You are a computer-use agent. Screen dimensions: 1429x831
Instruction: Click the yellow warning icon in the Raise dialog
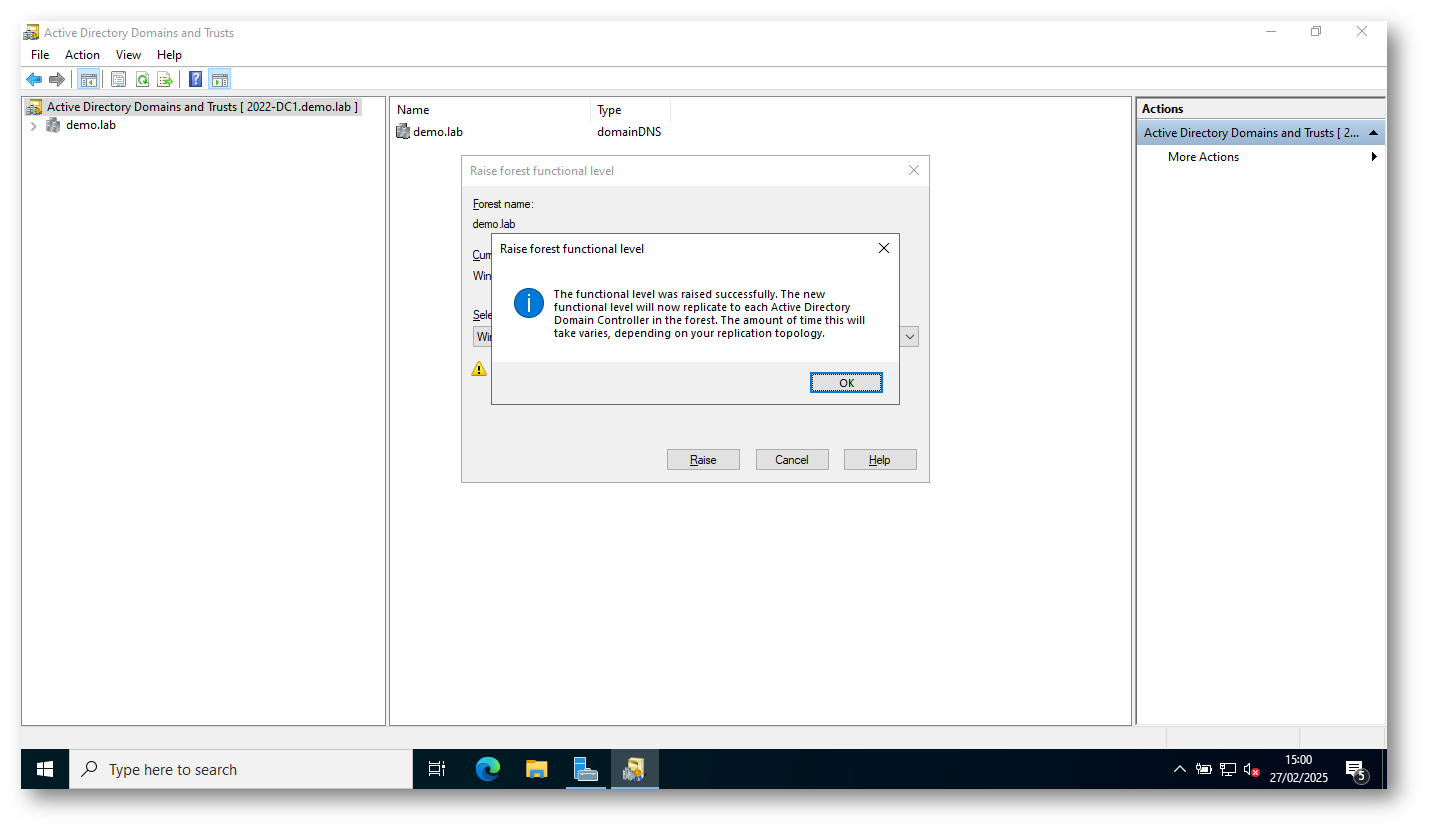[x=479, y=369]
